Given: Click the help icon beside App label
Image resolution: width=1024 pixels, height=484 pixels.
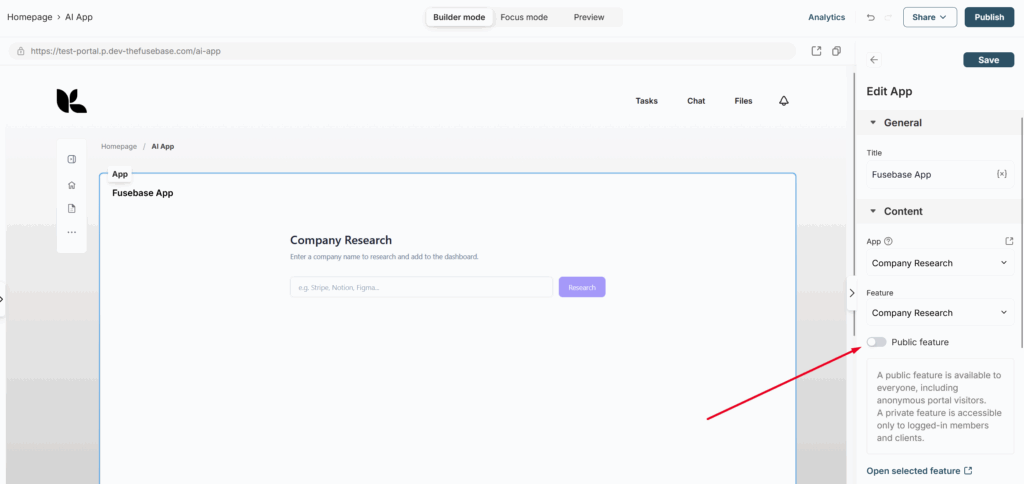Looking at the screenshot, I should [889, 241].
